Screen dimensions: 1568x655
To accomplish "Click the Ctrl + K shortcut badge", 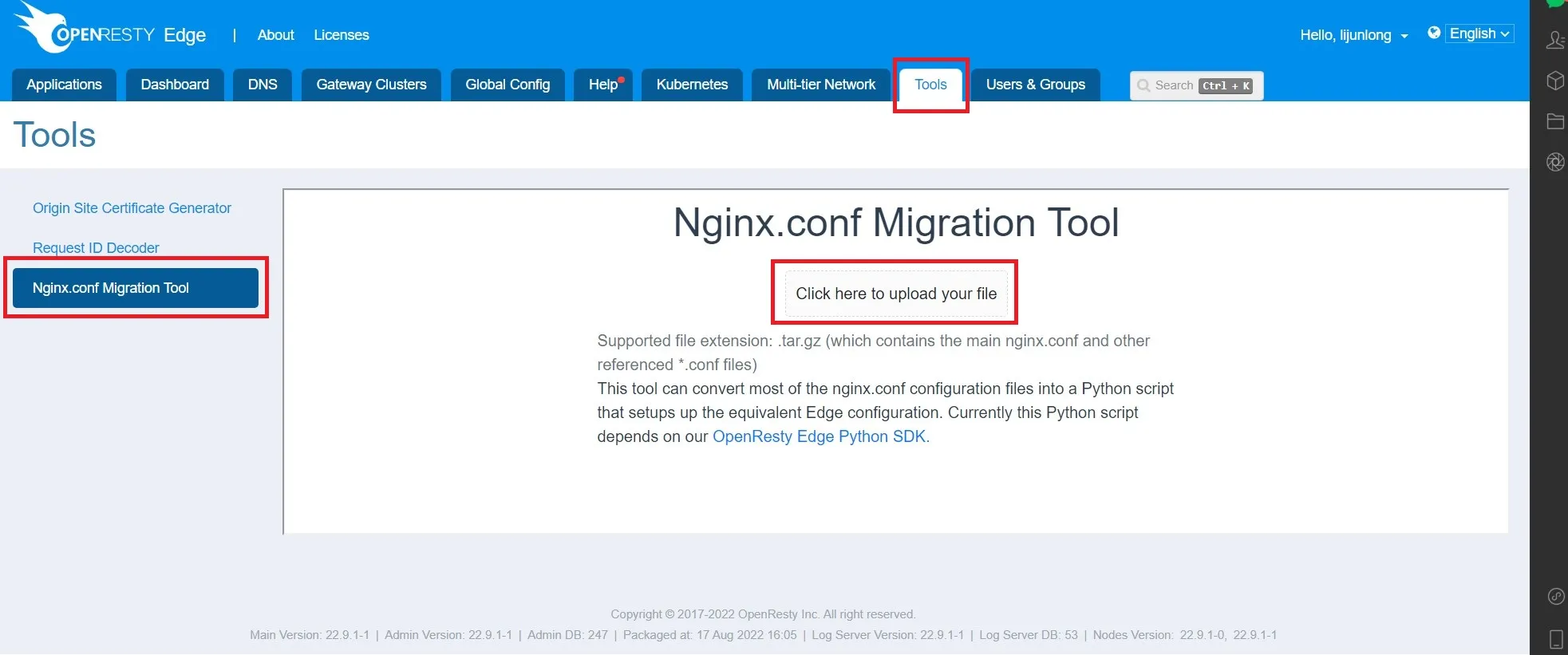I will tap(1226, 86).
